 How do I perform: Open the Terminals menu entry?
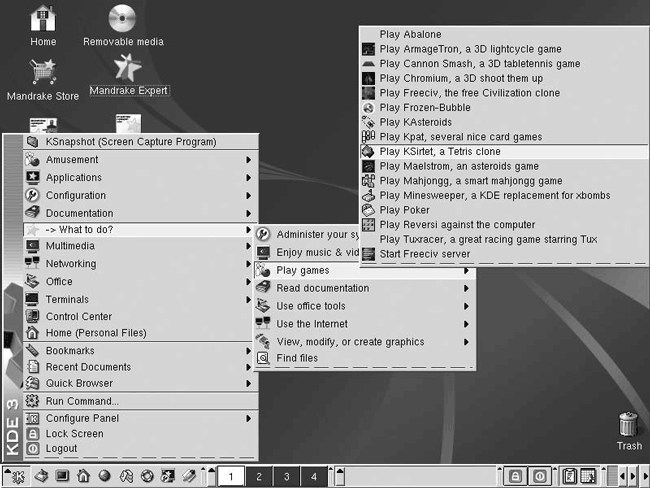[141, 299]
